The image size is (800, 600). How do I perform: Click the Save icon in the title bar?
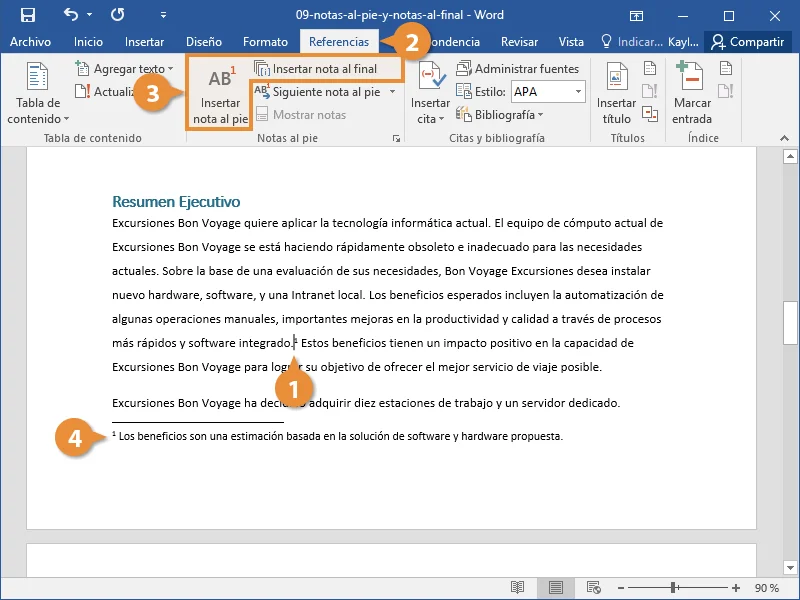click(28, 15)
